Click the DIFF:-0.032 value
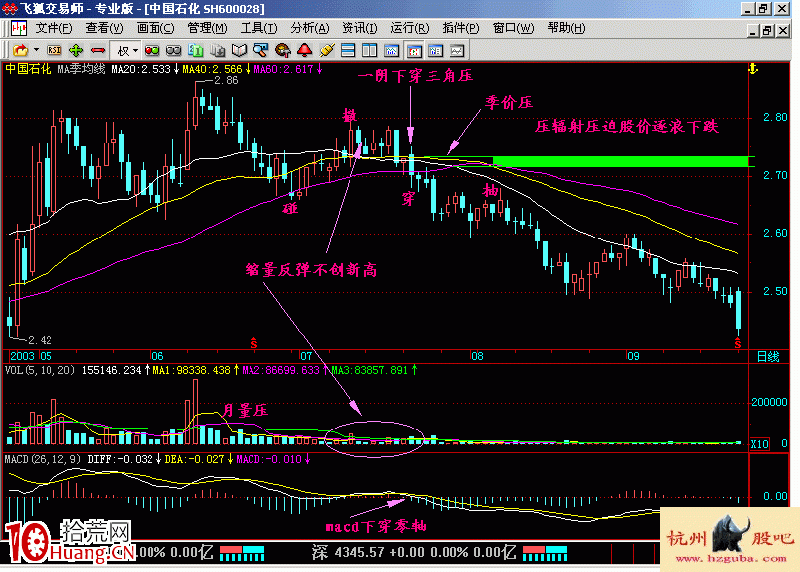The width and height of the screenshot is (800, 572). coord(120,459)
